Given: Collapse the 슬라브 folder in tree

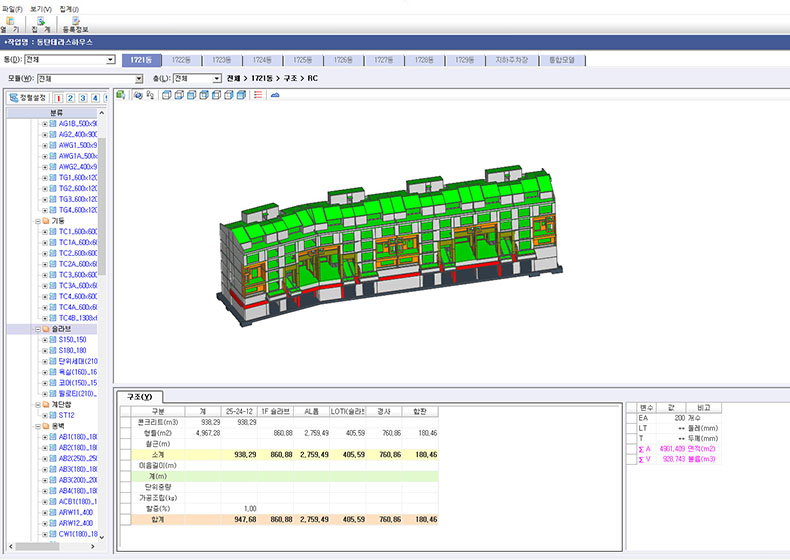Looking at the screenshot, I should tap(38, 329).
